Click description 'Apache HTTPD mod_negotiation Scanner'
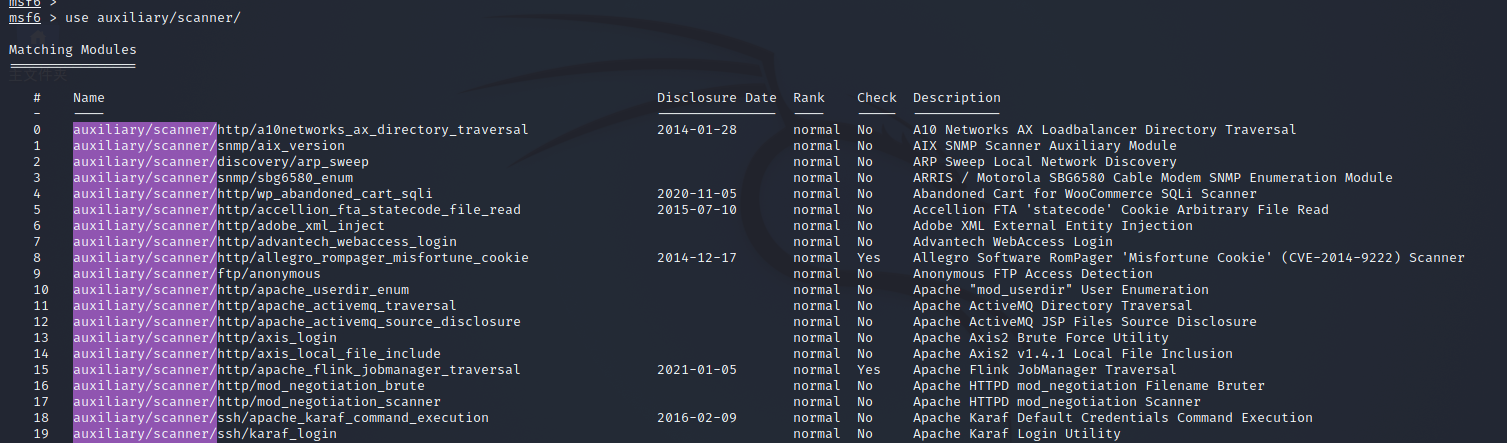Screen dimensions: 1507x443 1057,402
